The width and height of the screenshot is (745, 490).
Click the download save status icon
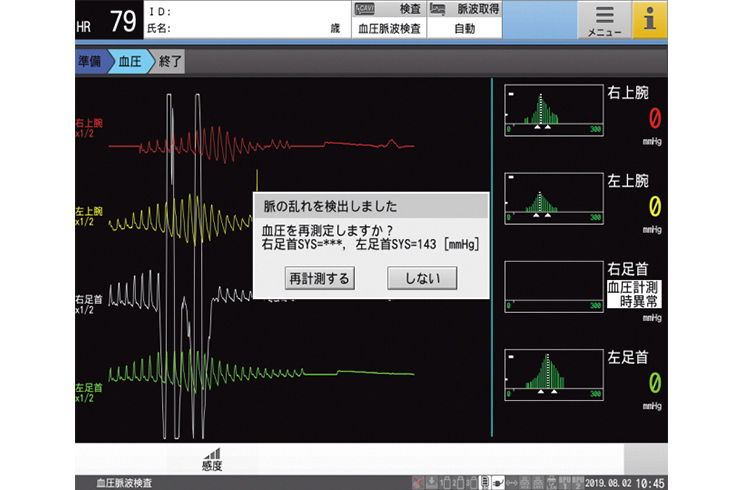[x=431, y=483]
